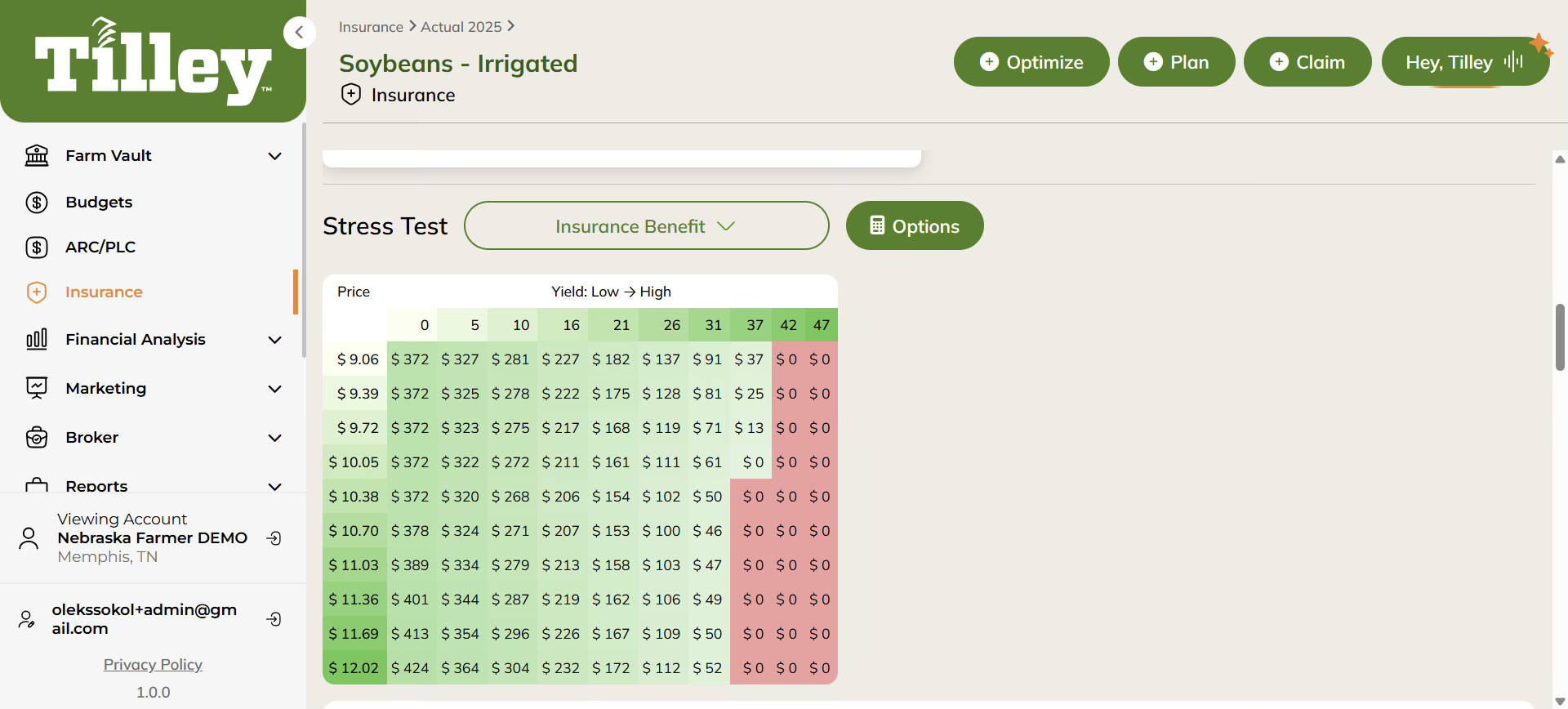Expand the Reports section chevron

click(275, 487)
